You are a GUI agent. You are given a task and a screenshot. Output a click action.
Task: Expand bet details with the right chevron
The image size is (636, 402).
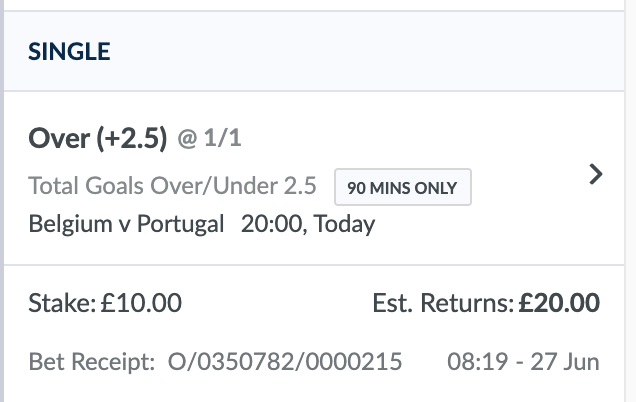[596, 175]
